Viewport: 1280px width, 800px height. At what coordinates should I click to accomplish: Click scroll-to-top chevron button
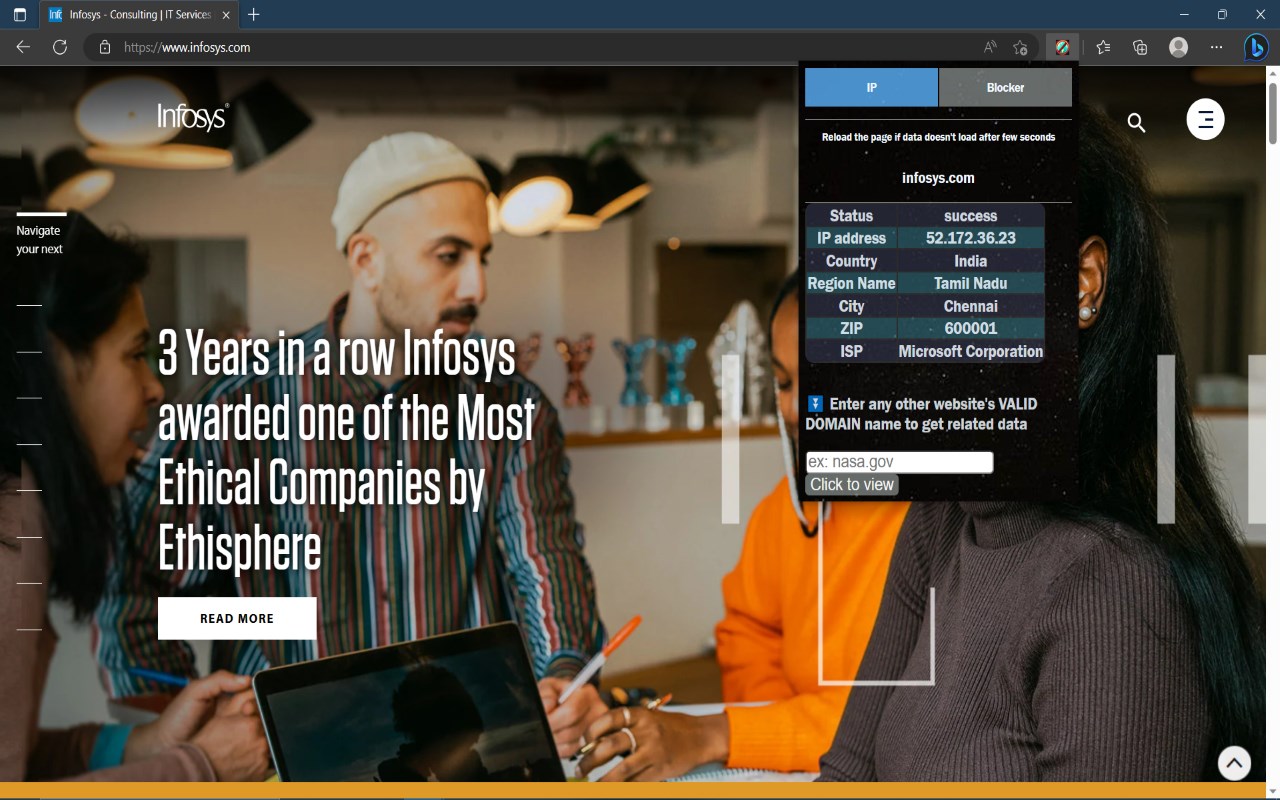(x=1234, y=763)
